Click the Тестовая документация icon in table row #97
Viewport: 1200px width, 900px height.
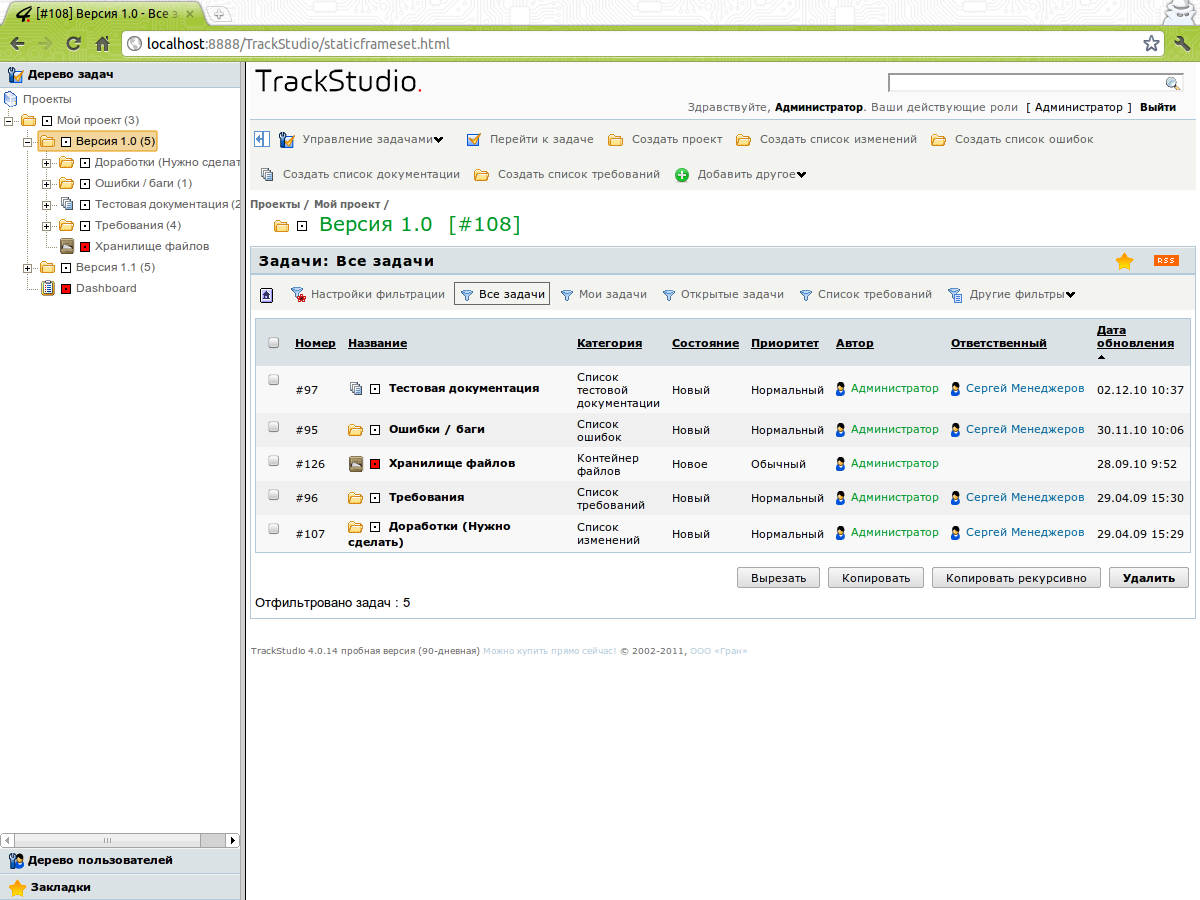coord(356,388)
